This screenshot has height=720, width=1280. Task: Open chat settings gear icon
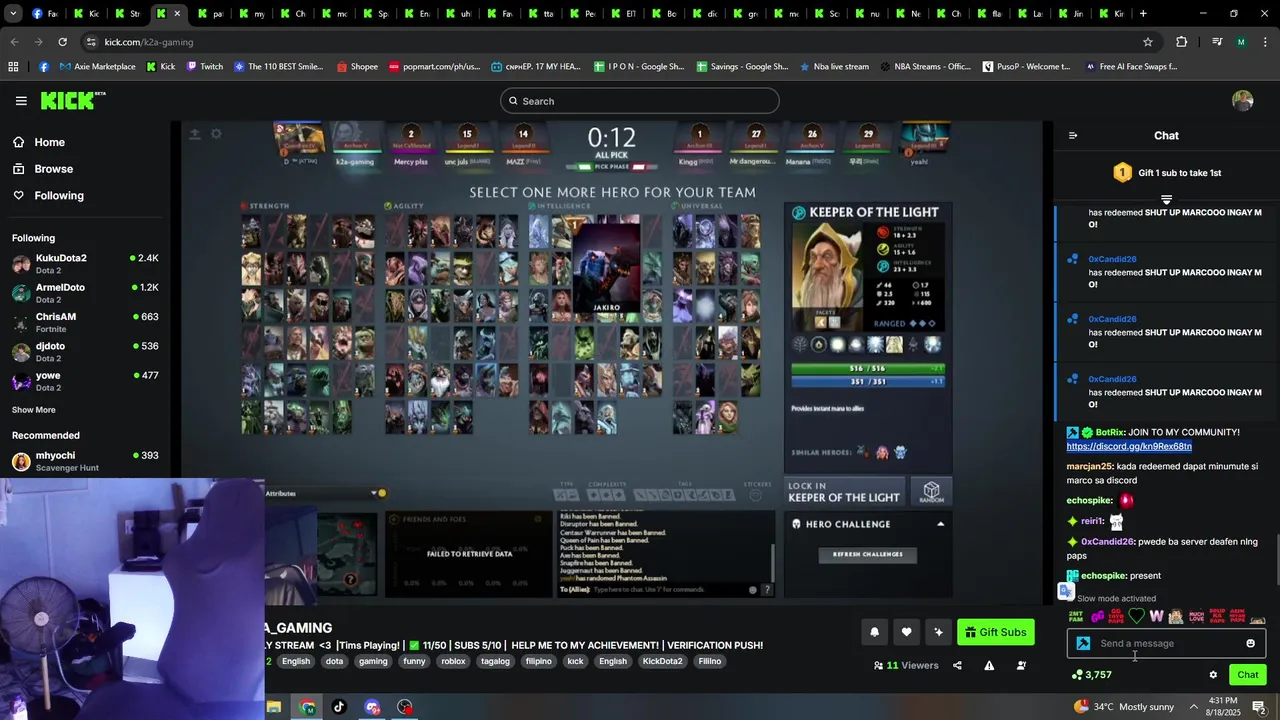(1213, 675)
